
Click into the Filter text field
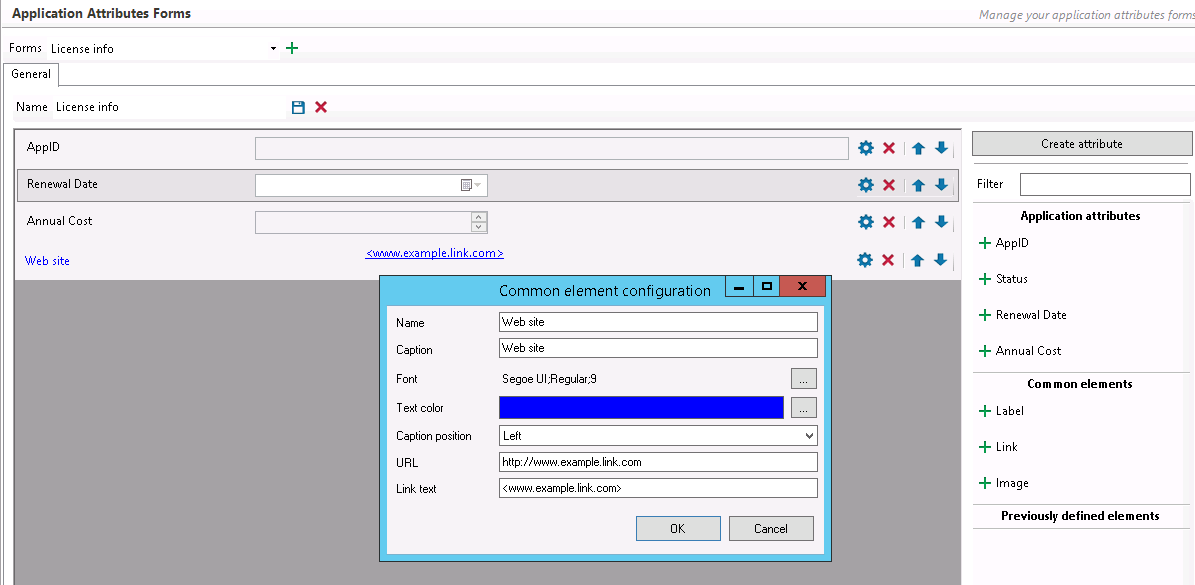[1105, 184]
